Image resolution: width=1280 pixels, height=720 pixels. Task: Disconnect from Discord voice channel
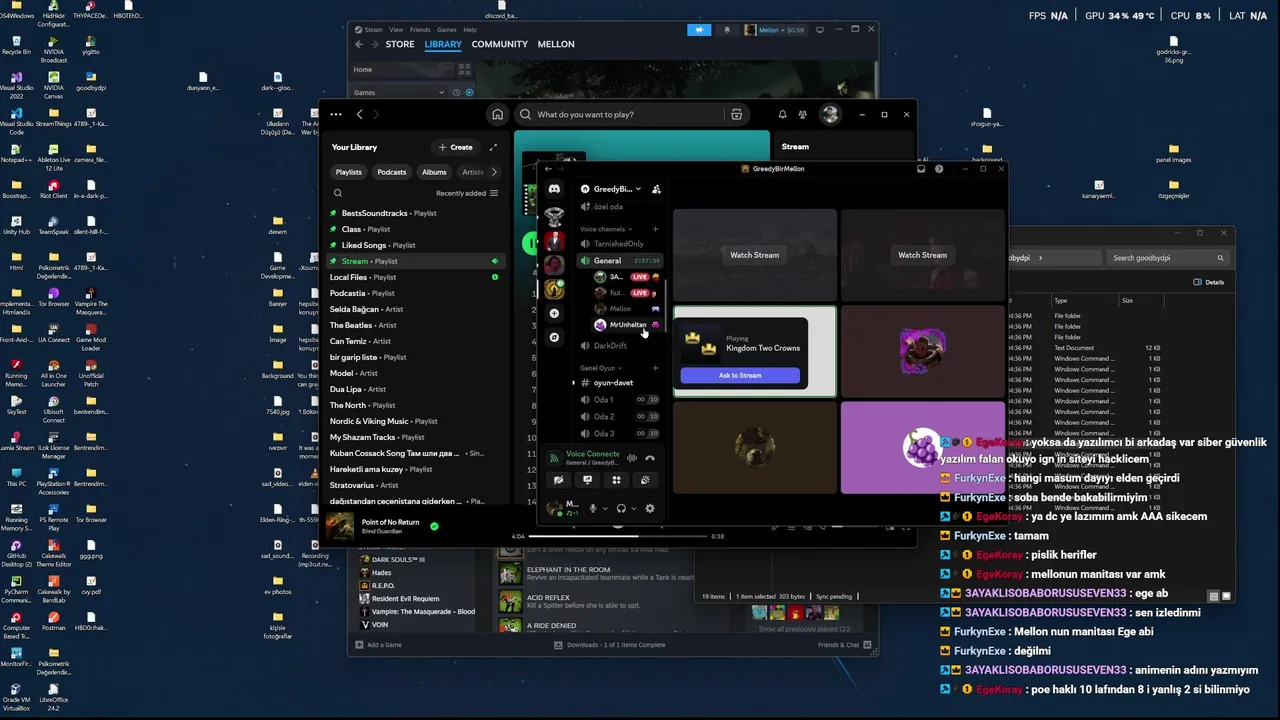(x=650, y=458)
